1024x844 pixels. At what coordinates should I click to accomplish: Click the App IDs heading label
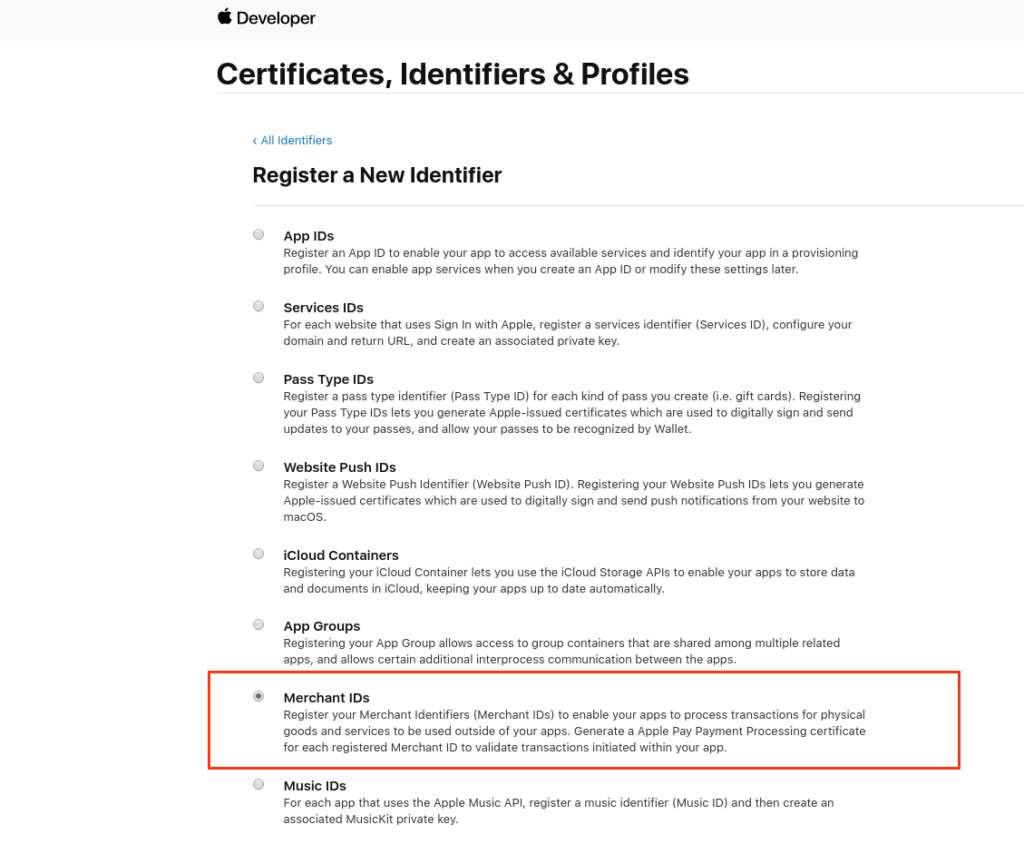point(309,236)
